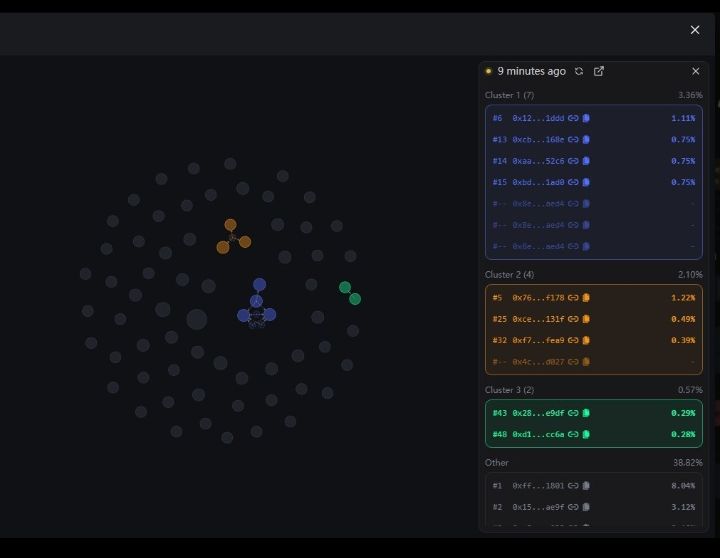The width and height of the screenshot is (720, 558).
Task: Open link icon for address 0xcb...168e
Action: click(x=573, y=140)
